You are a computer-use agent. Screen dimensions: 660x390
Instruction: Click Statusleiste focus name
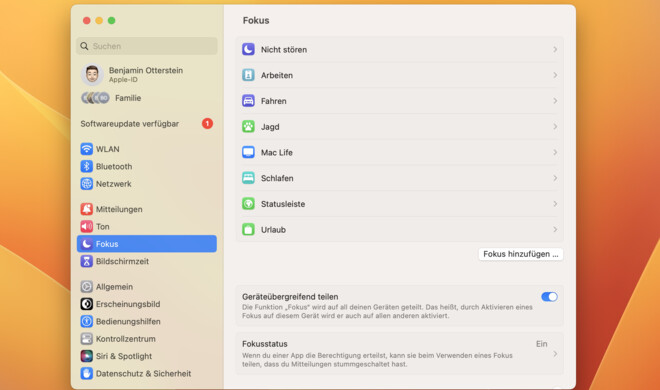click(283, 204)
